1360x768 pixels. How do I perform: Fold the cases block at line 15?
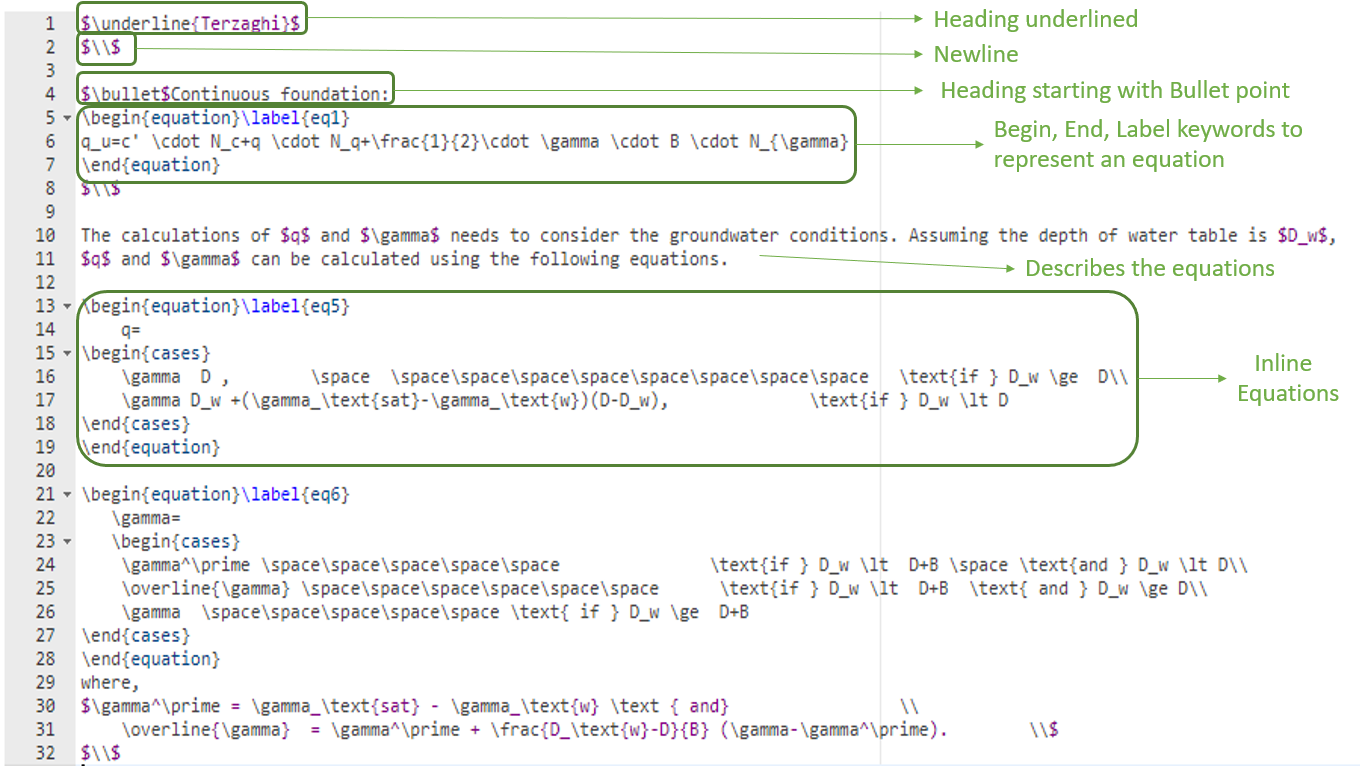point(67,353)
